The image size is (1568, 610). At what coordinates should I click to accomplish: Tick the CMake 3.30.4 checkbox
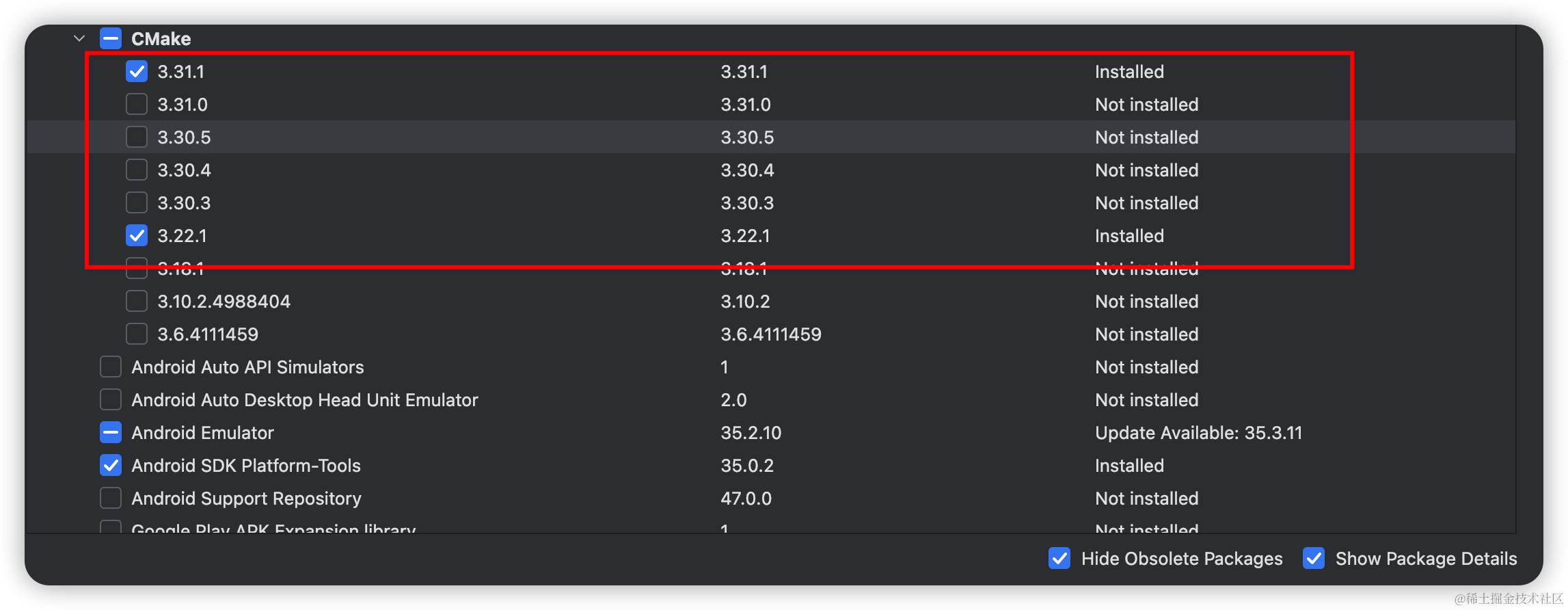[137, 170]
